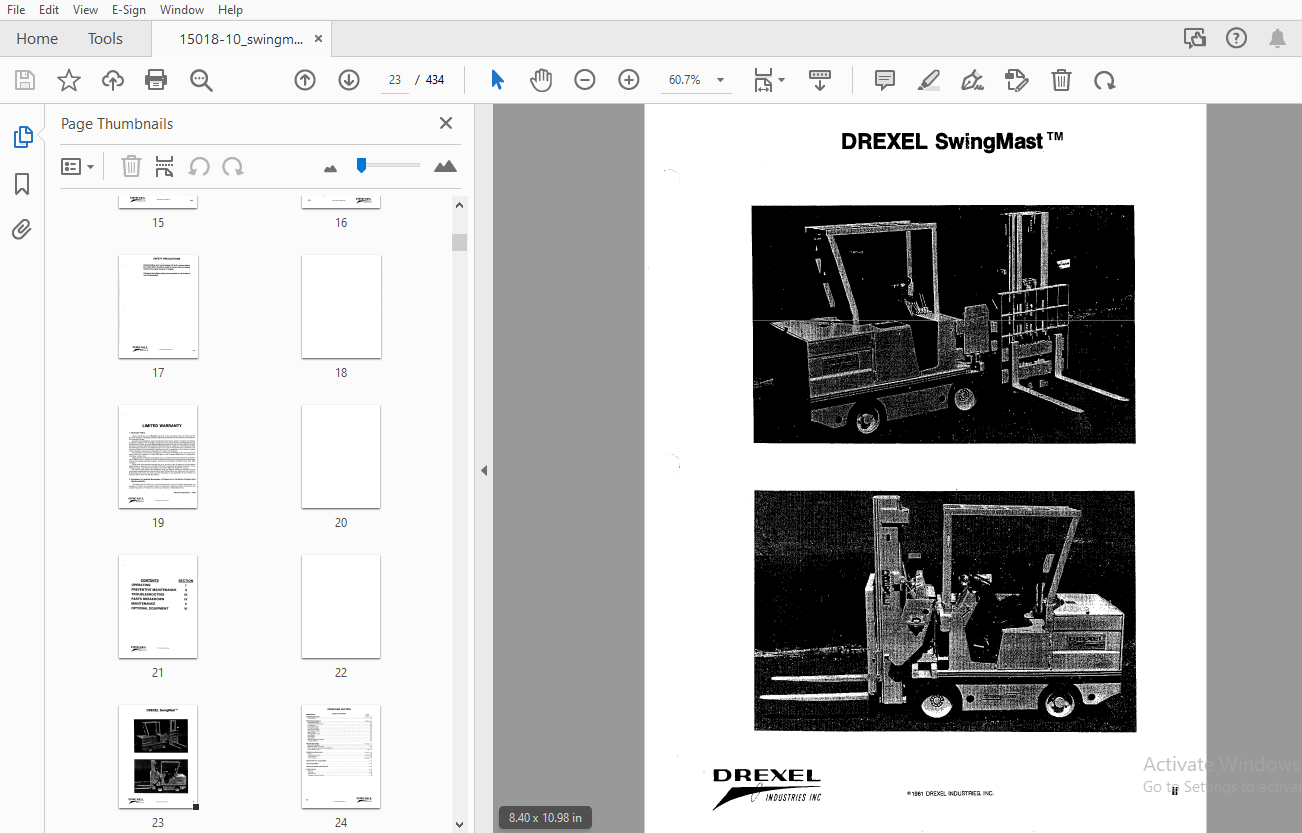Click the Save file icon
Viewport: 1302px width, 833px height.
coord(25,80)
